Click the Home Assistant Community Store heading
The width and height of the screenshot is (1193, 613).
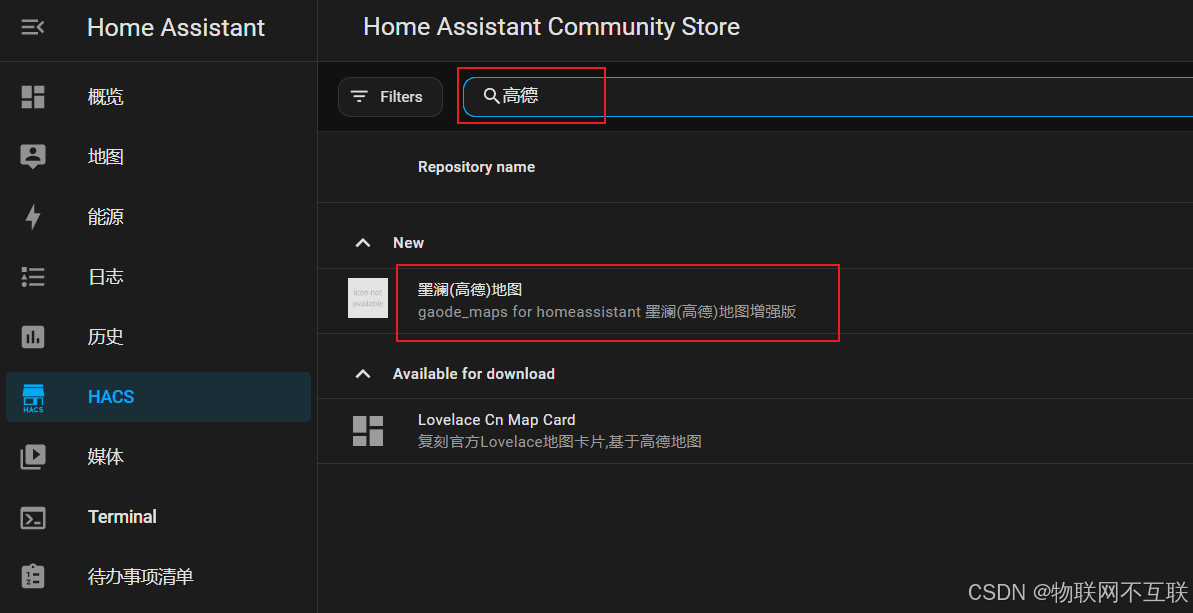[x=552, y=27]
